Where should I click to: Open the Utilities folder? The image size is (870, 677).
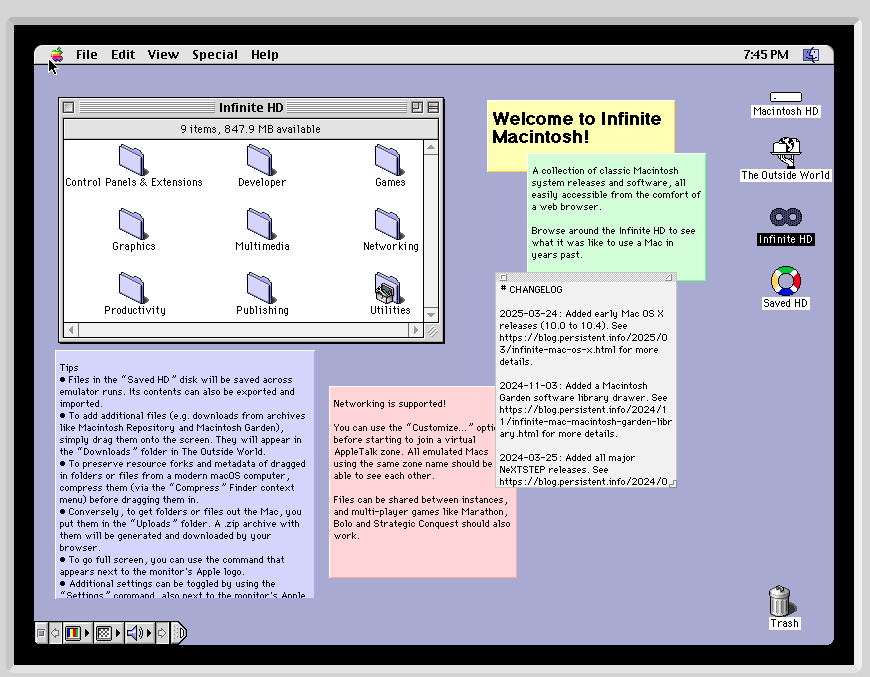[389, 292]
